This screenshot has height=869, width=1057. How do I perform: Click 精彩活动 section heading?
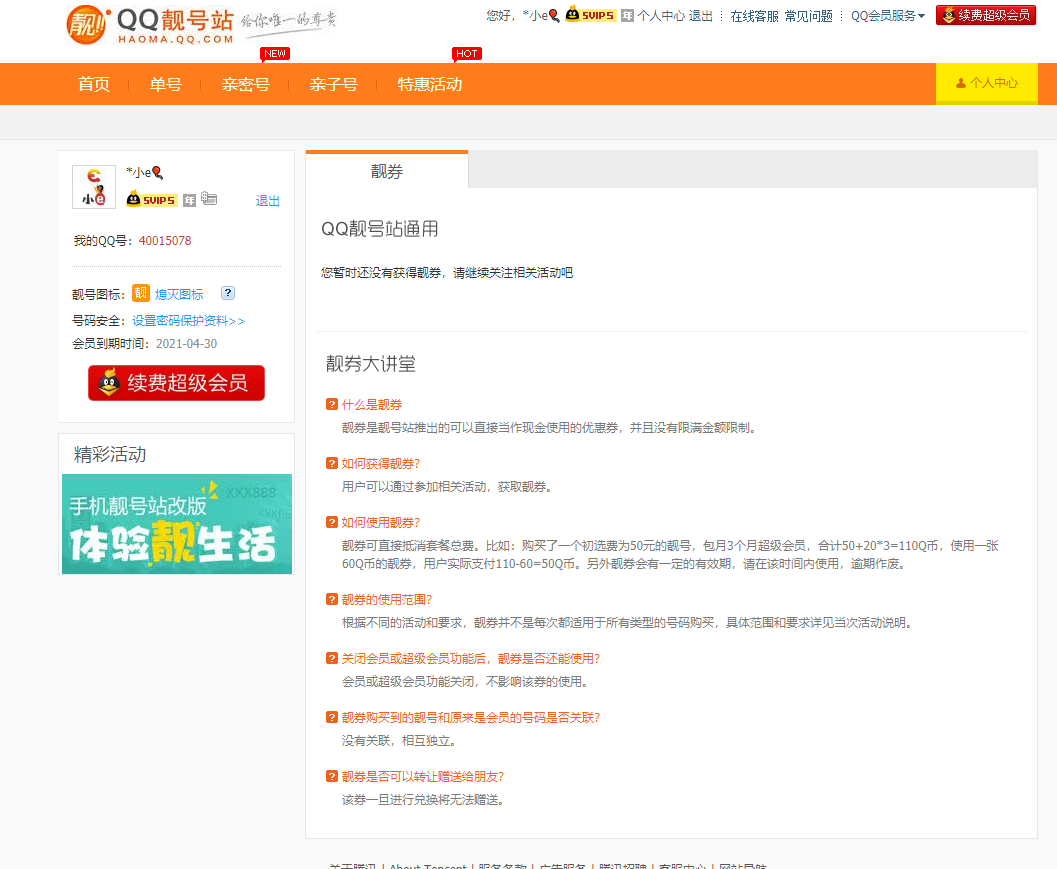(110, 454)
